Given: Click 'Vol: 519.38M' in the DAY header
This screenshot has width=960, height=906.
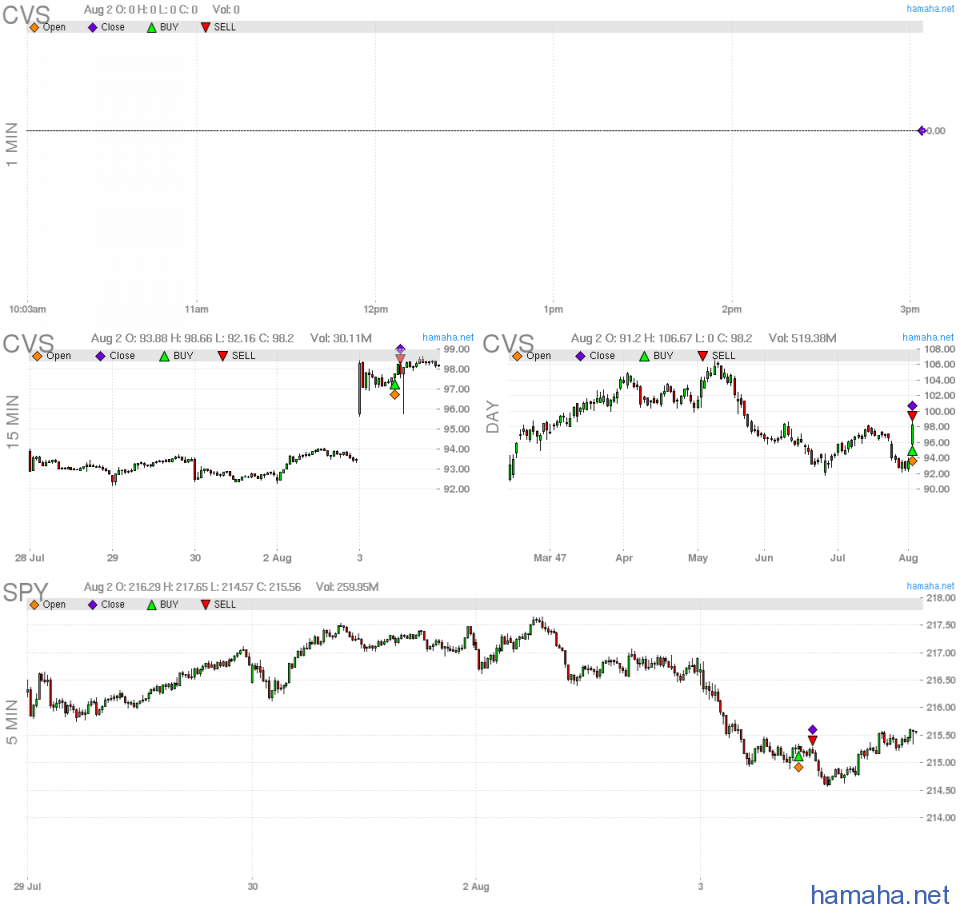Looking at the screenshot, I should (803, 339).
